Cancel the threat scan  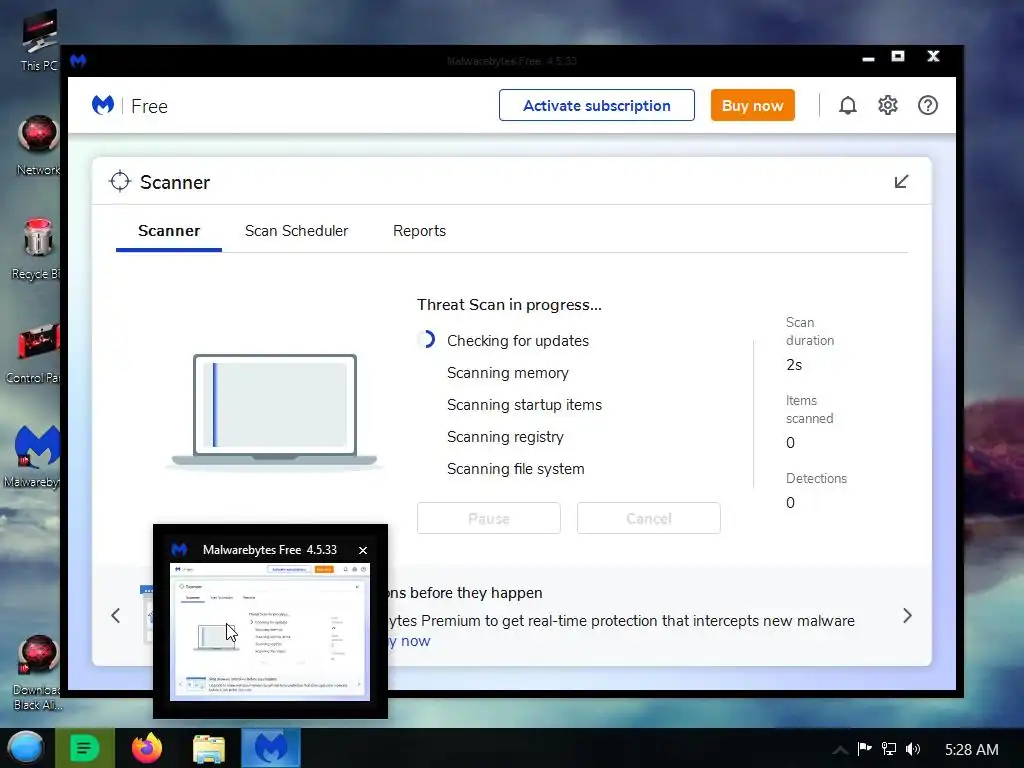point(648,518)
